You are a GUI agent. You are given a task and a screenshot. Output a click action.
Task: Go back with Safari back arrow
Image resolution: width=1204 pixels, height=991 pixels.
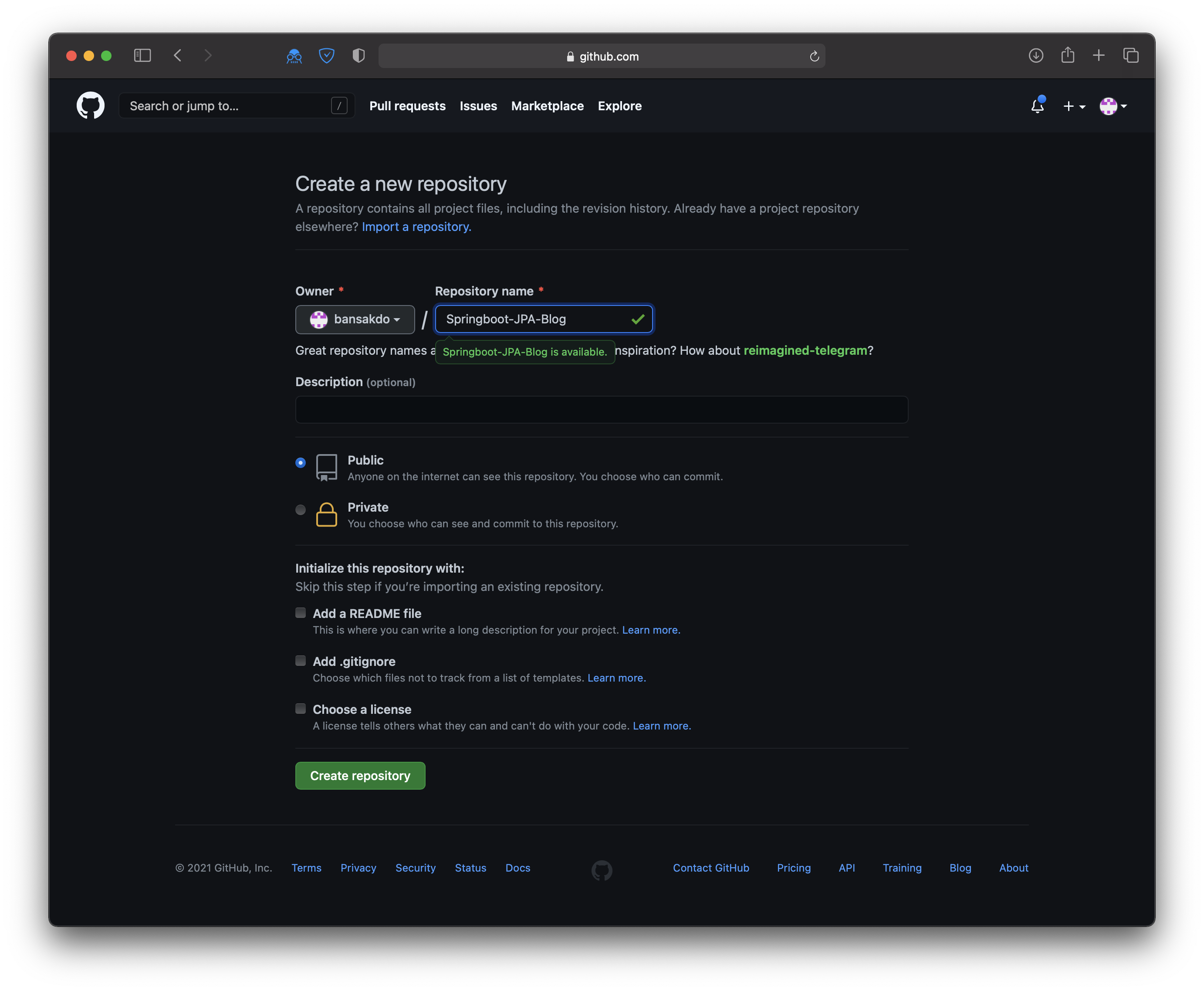click(x=177, y=55)
